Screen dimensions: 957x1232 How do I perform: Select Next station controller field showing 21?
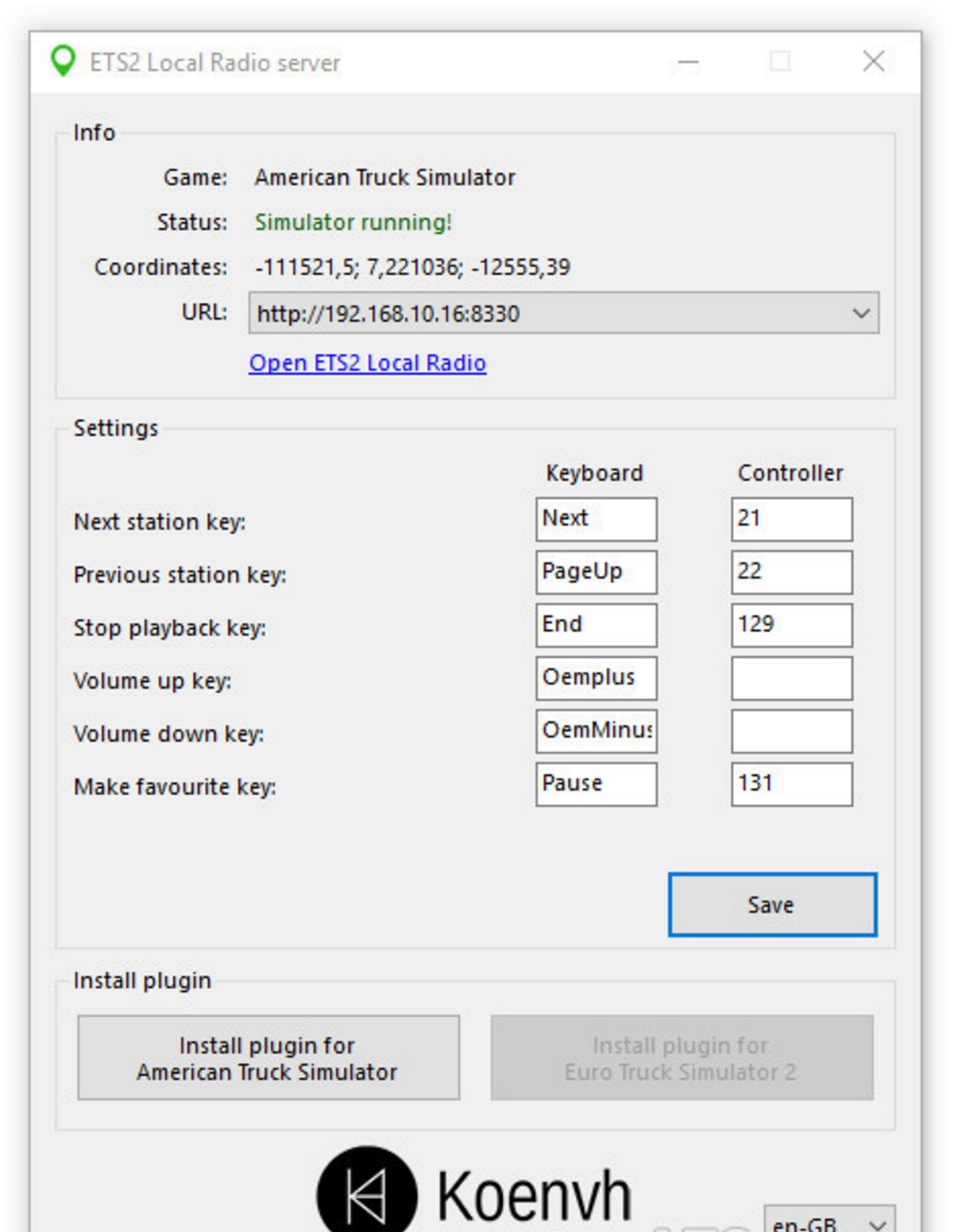[791, 519]
